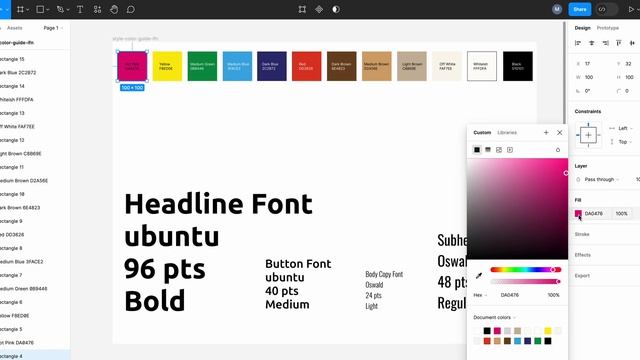This screenshot has width=640, height=360.
Task: Pick the green document color swatch
Action: coord(538,341)
